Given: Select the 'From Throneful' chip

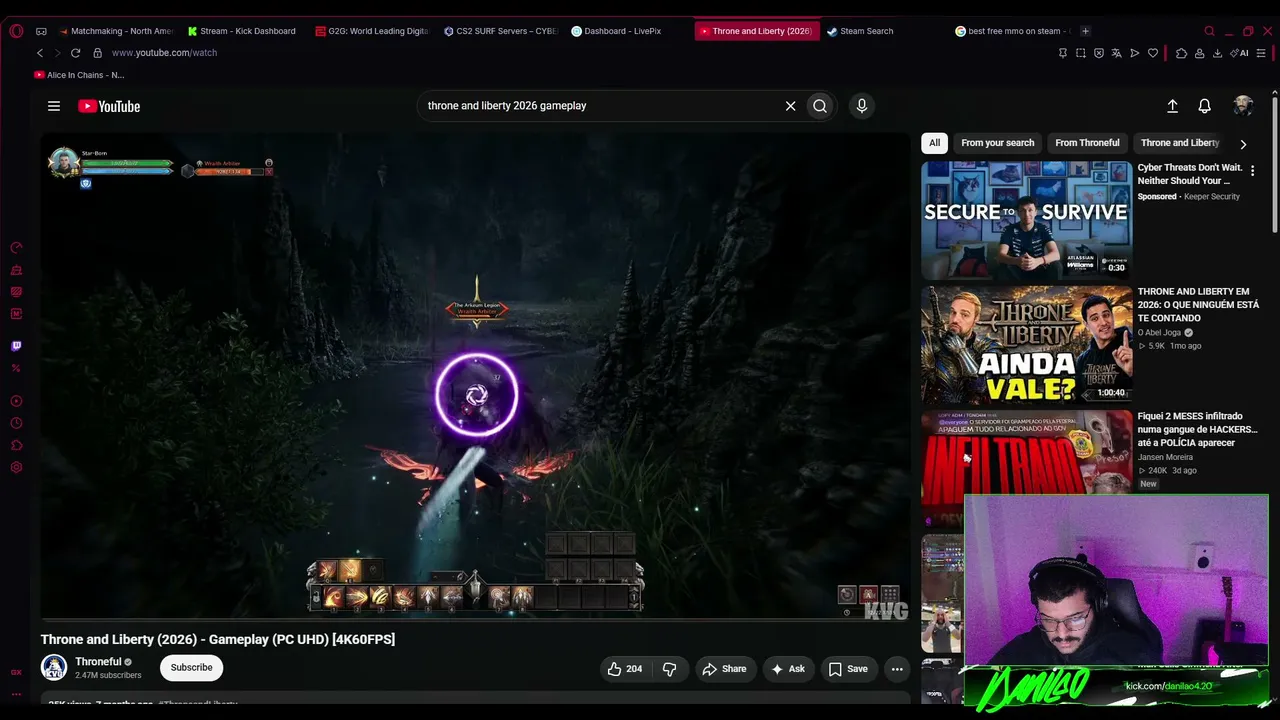Looking at the screenshot, I should point(1087,143).
